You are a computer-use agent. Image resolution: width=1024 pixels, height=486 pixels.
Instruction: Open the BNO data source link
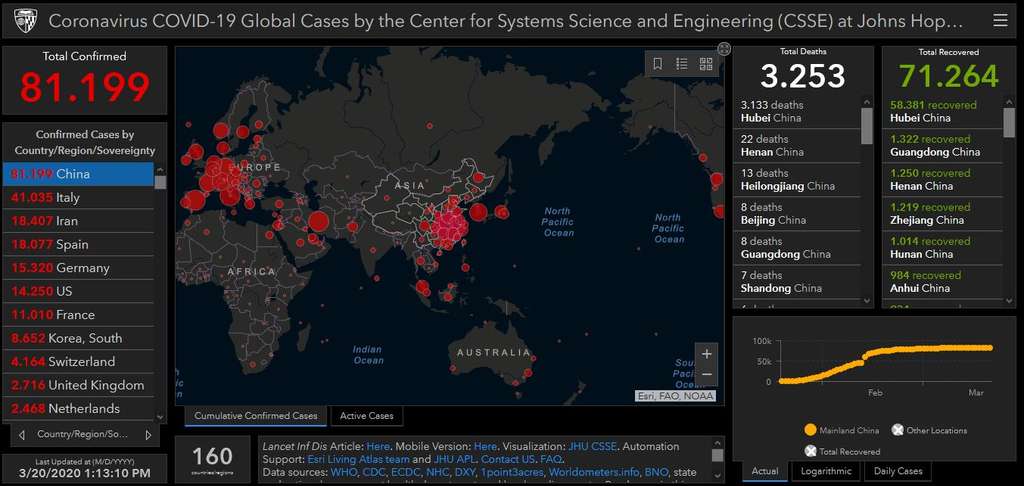click(657, 472)
